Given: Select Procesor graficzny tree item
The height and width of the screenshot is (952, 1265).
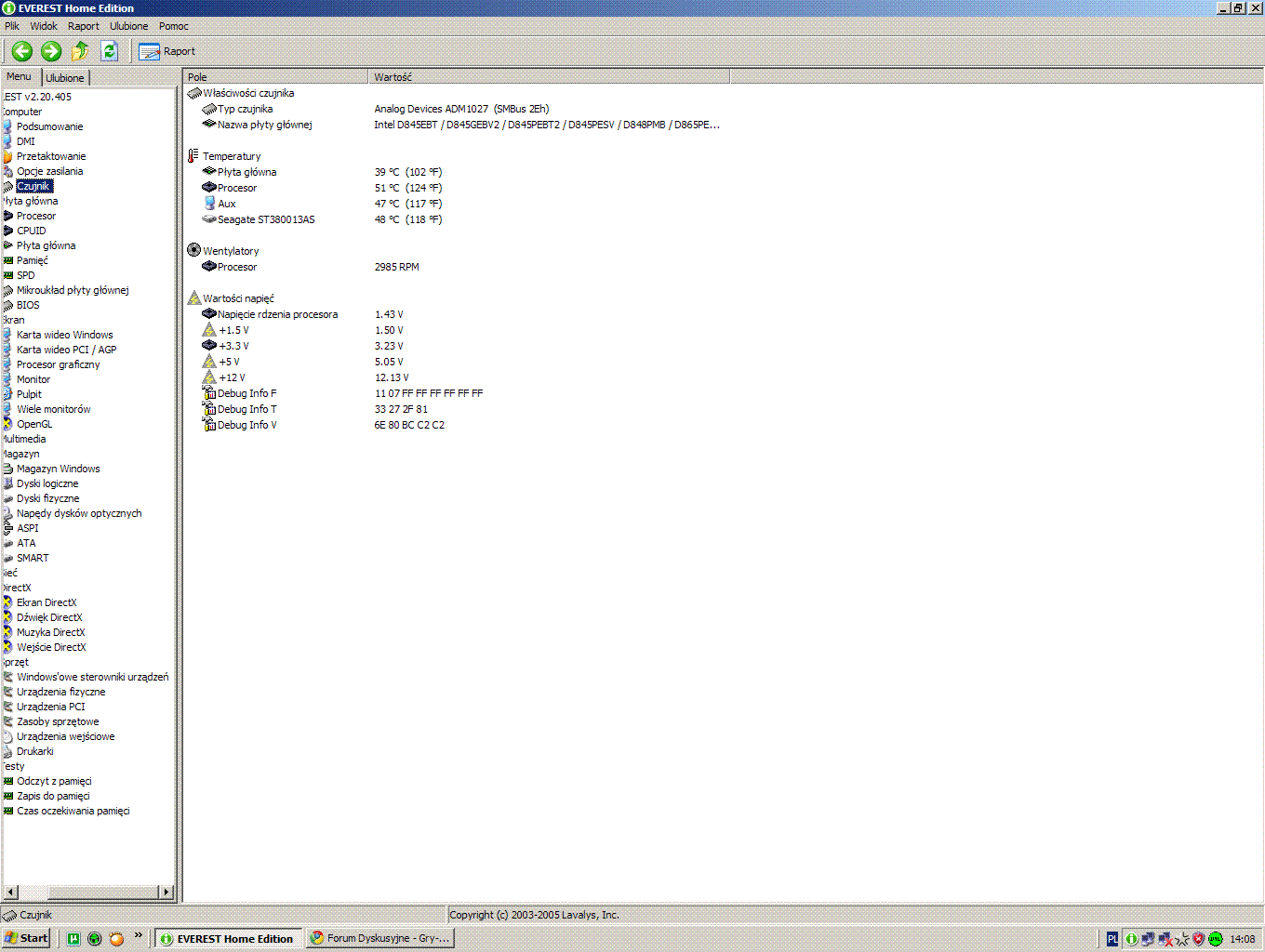Looking at the screenshot, I should [59, 364].
